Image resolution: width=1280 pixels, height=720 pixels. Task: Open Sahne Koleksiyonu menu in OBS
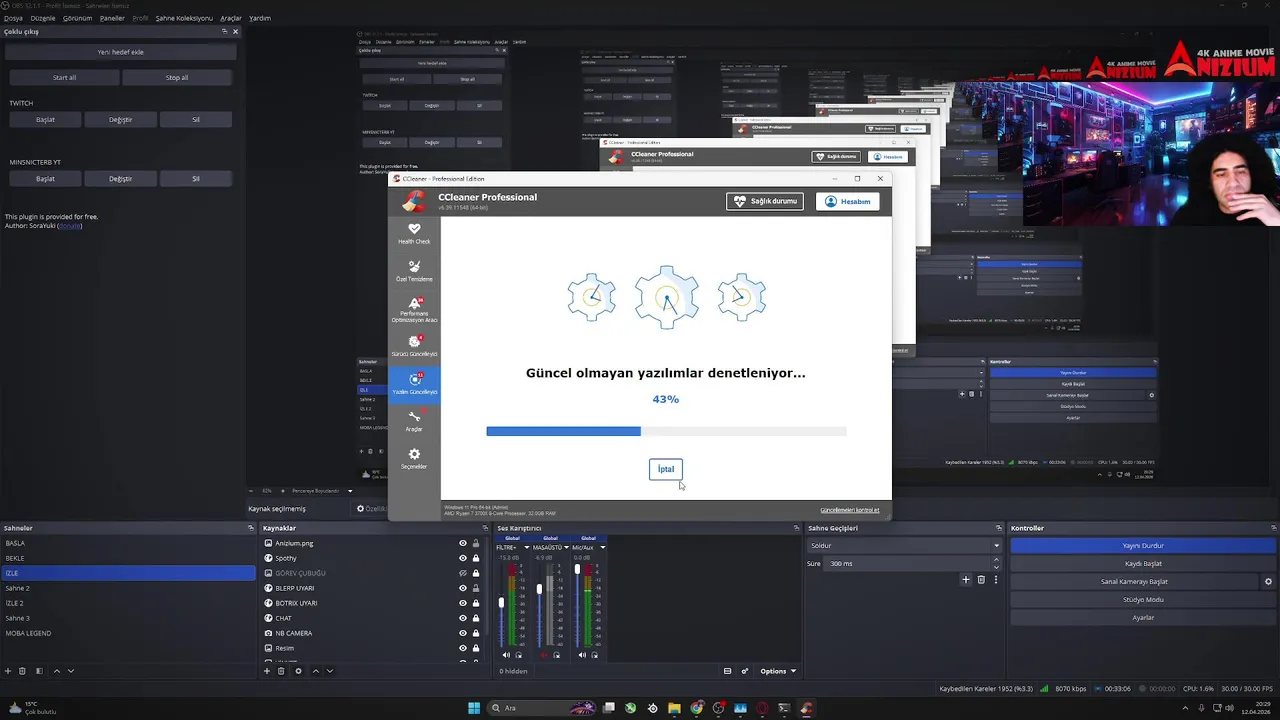click(x=184, y=18)
